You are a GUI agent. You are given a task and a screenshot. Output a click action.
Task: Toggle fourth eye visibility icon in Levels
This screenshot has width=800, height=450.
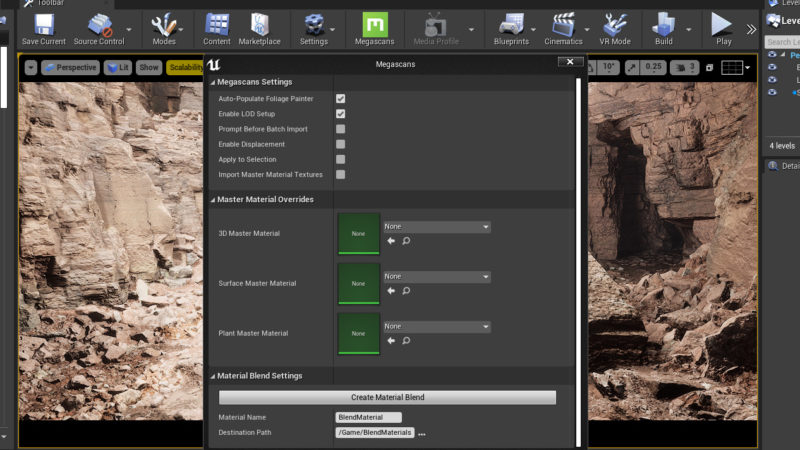click(772, 92)
